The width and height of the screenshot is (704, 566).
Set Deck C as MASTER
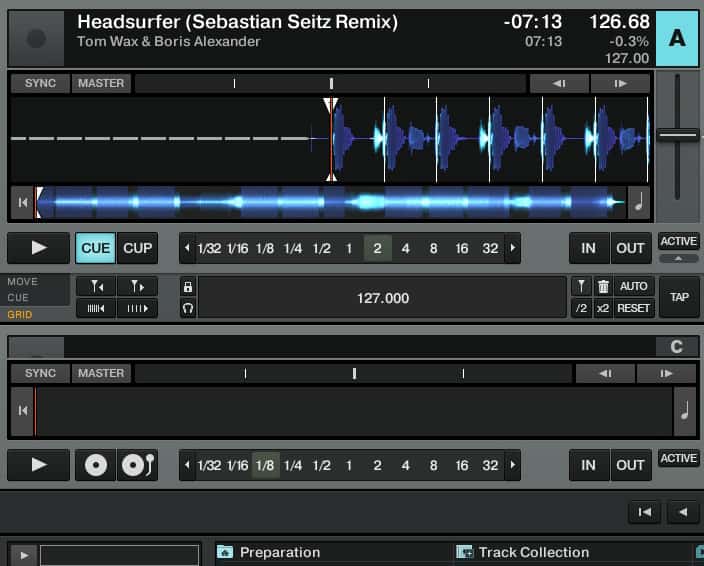pyautogui.click(x=101, y=373)
